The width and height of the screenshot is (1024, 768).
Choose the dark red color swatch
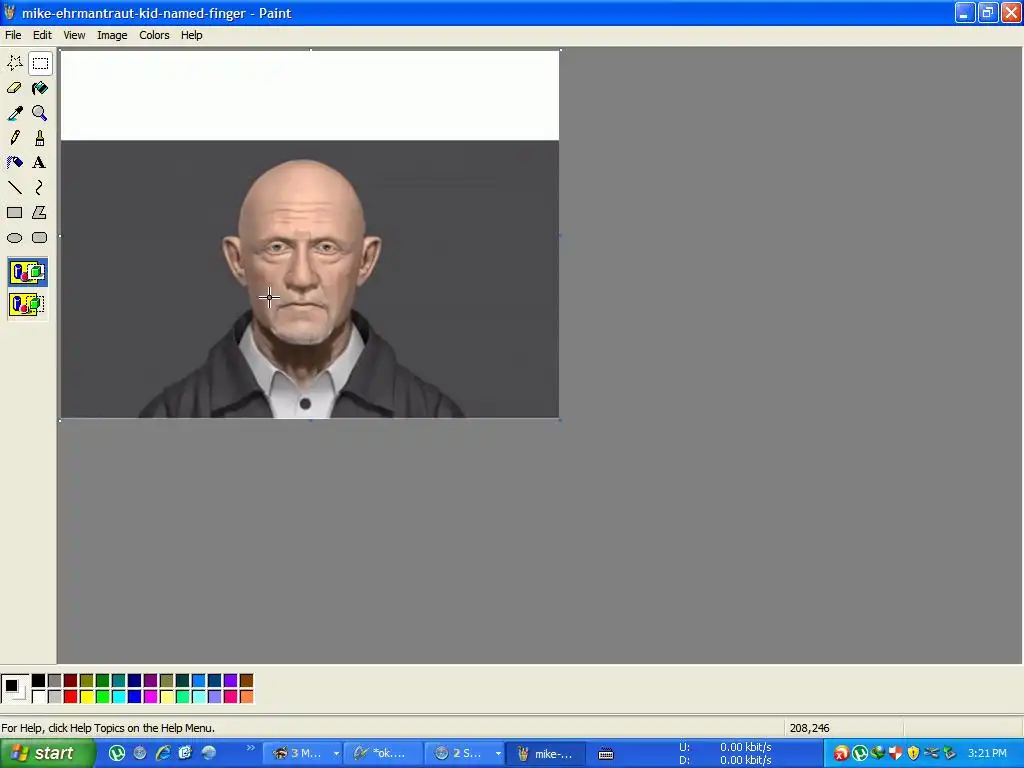point(71,681)
